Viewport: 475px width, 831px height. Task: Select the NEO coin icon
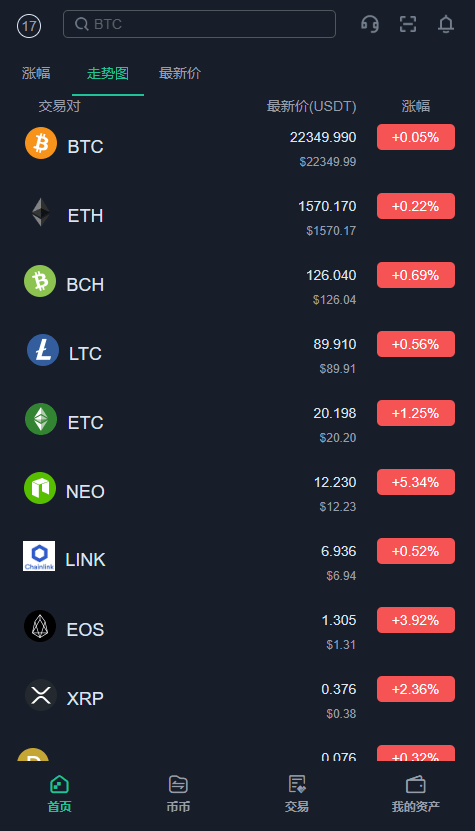pos(40,488)
